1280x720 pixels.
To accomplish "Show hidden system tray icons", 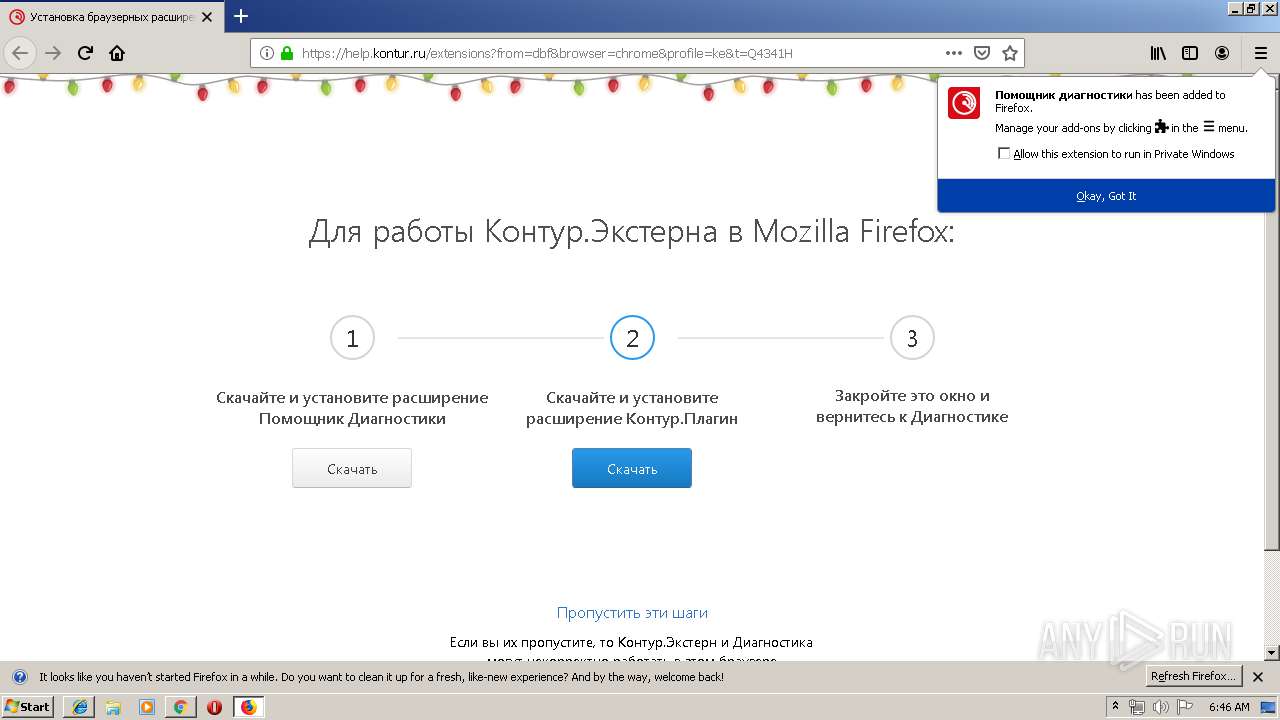I will click(1116, 706).
